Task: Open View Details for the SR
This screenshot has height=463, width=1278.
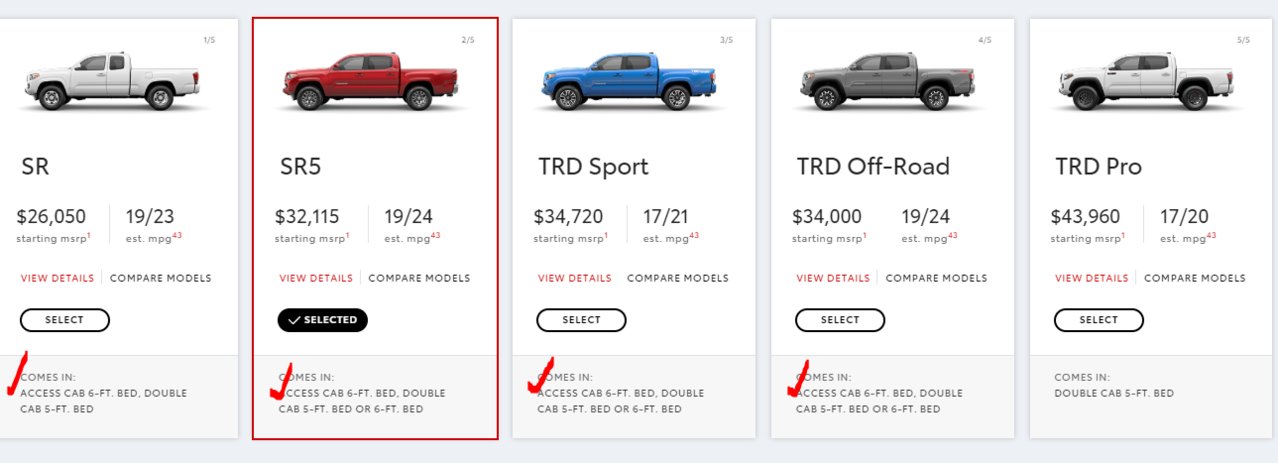Action: 57,278
